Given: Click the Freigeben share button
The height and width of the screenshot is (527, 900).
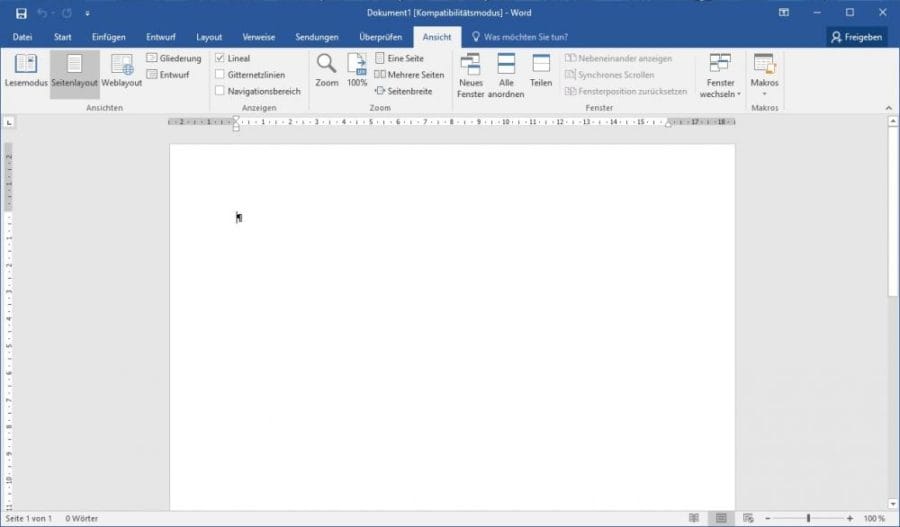Looking at the screenshot, I should pos(856,37).
